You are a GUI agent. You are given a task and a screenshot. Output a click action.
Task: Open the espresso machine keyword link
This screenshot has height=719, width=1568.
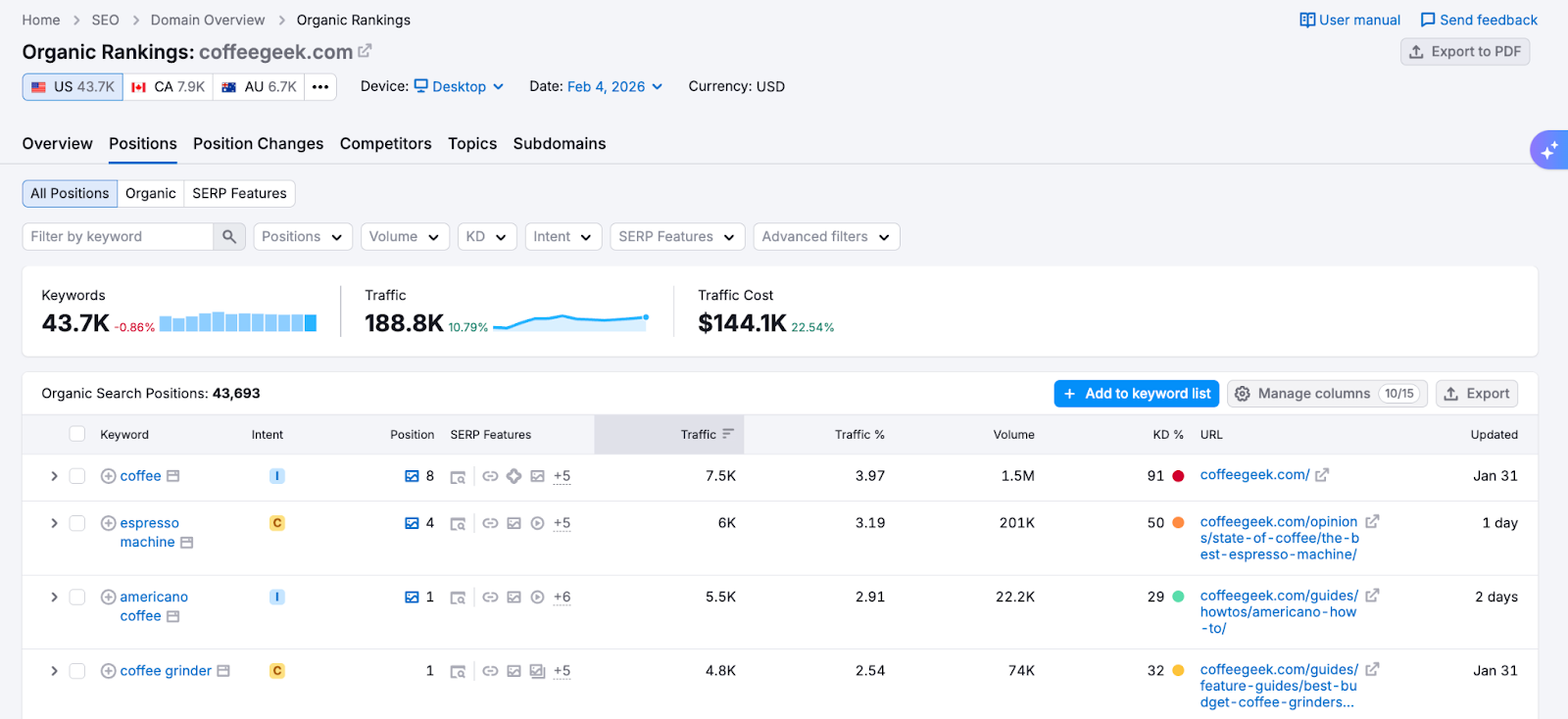point(149,533)
